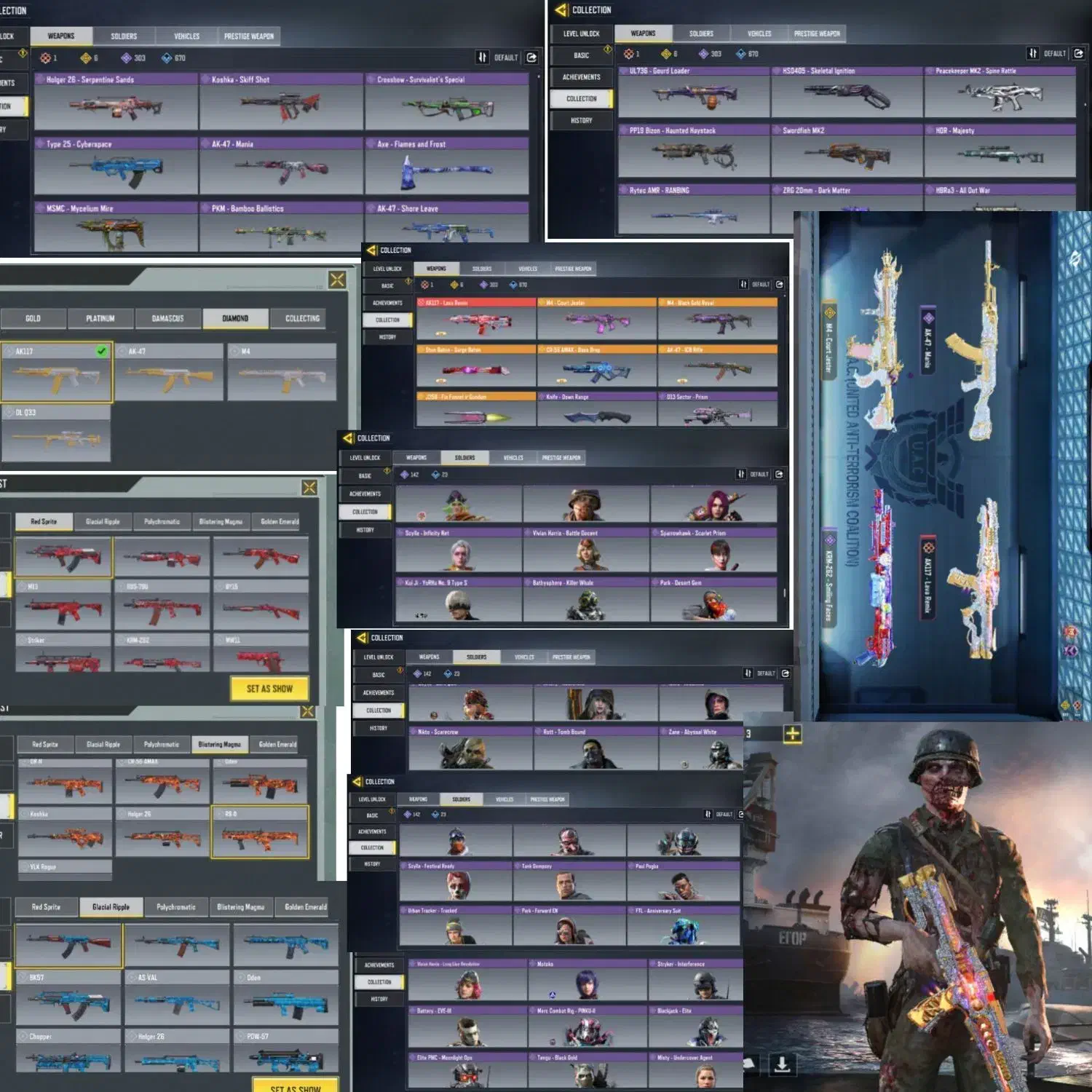Select the DL Q33 diamond camo option
Viewport: 1092px width, 1092px height.
click(x=56, y=434)
